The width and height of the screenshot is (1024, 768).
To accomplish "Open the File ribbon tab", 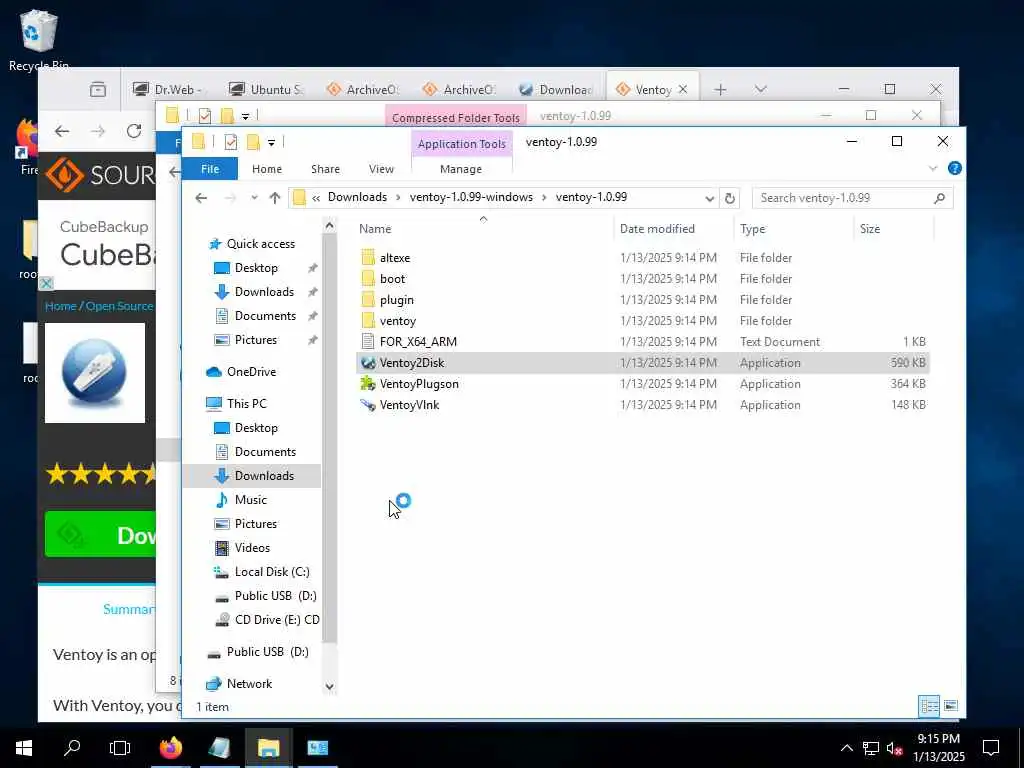I will click(x=210, y=169).
